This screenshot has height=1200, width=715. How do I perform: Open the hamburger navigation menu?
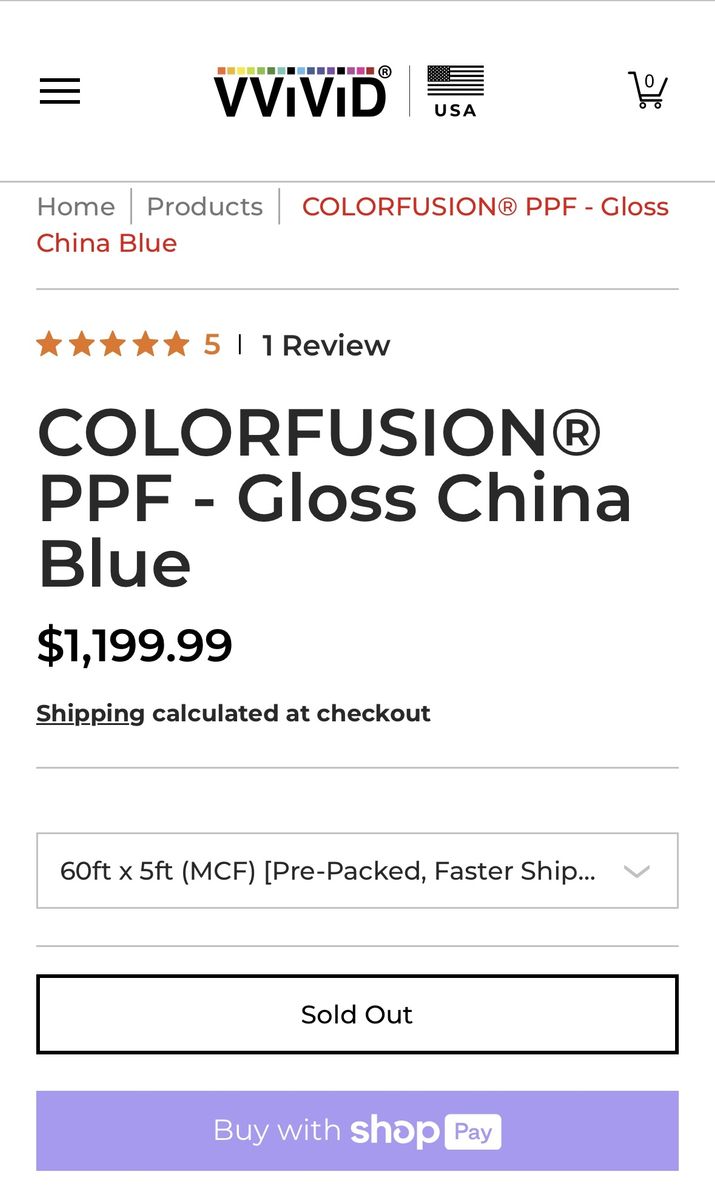pyautogui.click(x=60, y=91)
